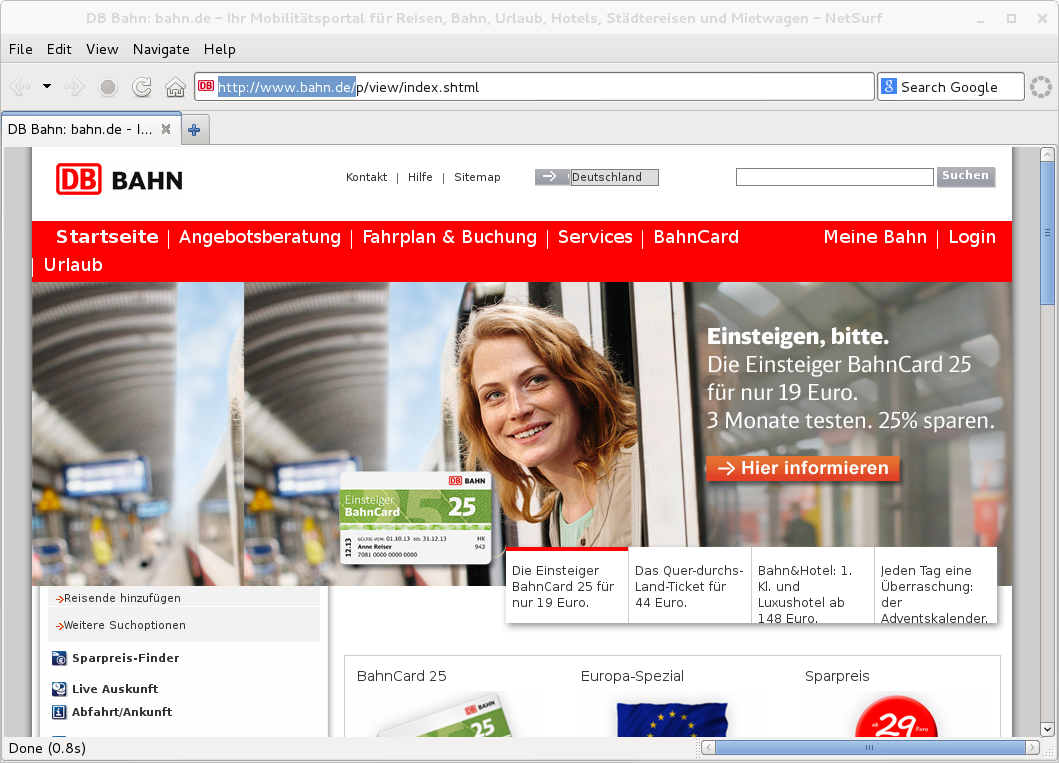Close the DB Bahn tab
The image size is (1059, 763).
pos(166,129)
